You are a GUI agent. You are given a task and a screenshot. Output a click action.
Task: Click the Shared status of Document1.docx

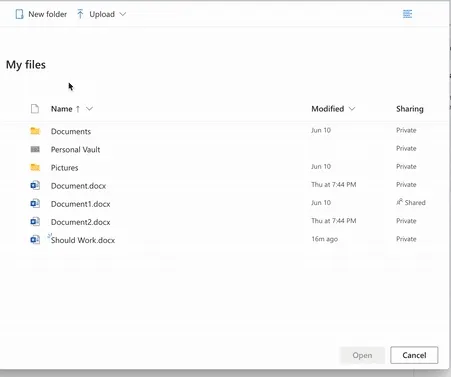(x=415, y=203)
